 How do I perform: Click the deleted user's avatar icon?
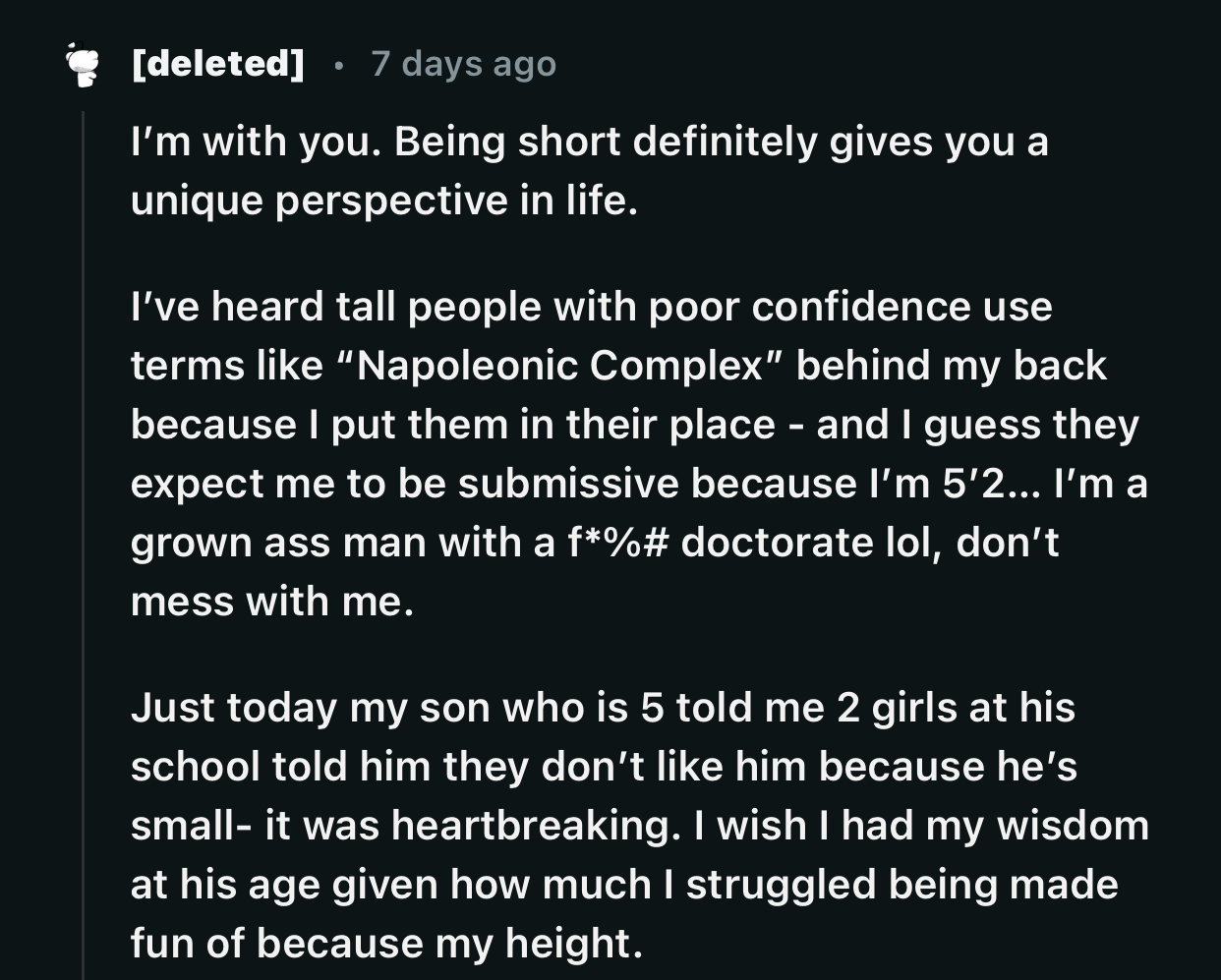tap(83, 64)
